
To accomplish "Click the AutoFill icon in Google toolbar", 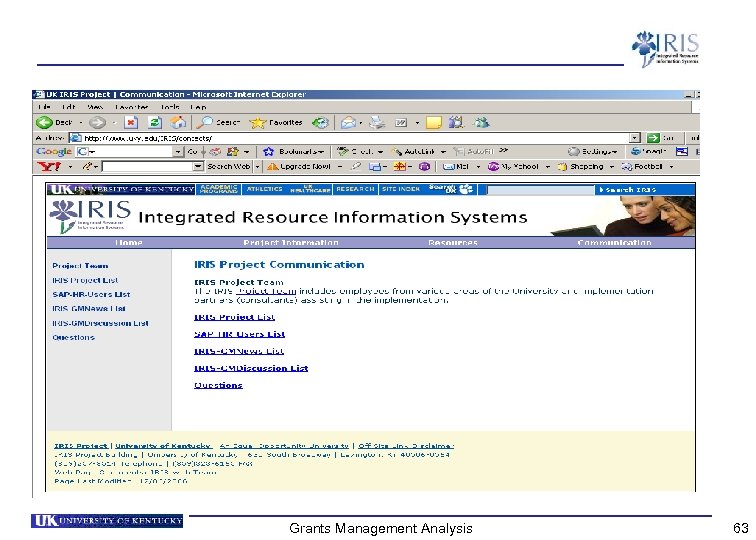I will [x=458, y=151].
